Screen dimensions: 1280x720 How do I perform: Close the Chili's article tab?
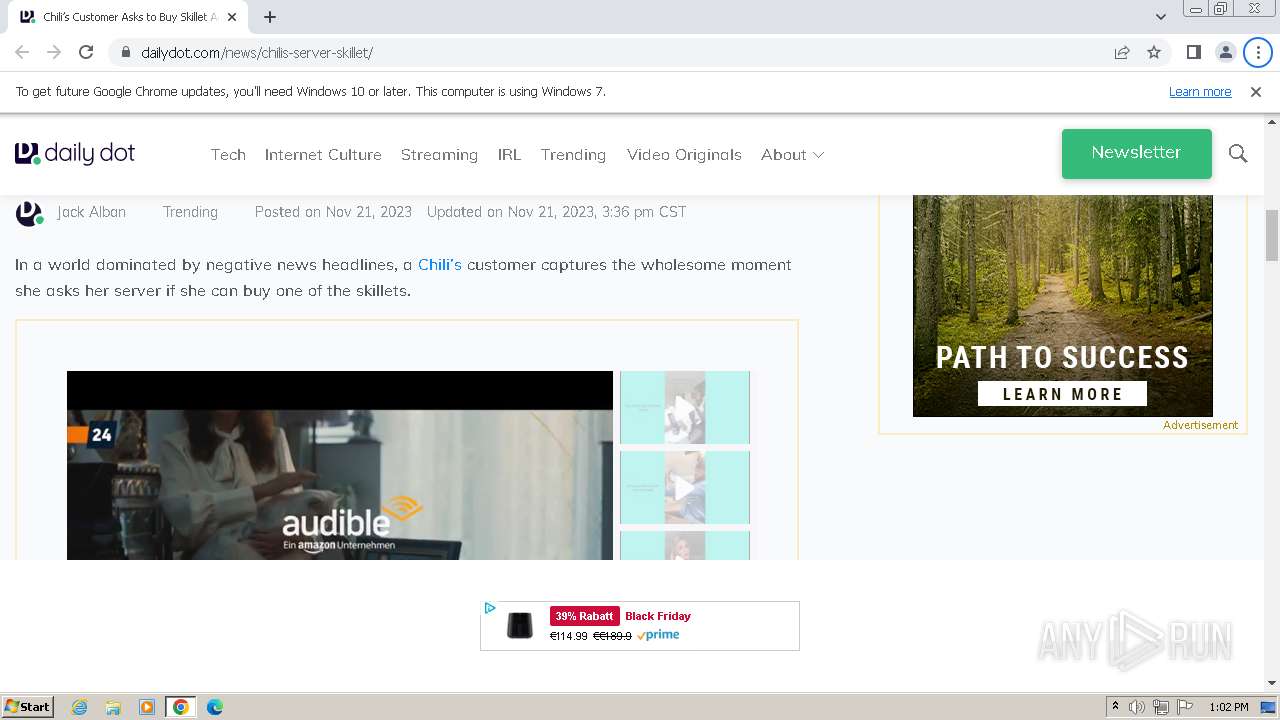(232, 17)
